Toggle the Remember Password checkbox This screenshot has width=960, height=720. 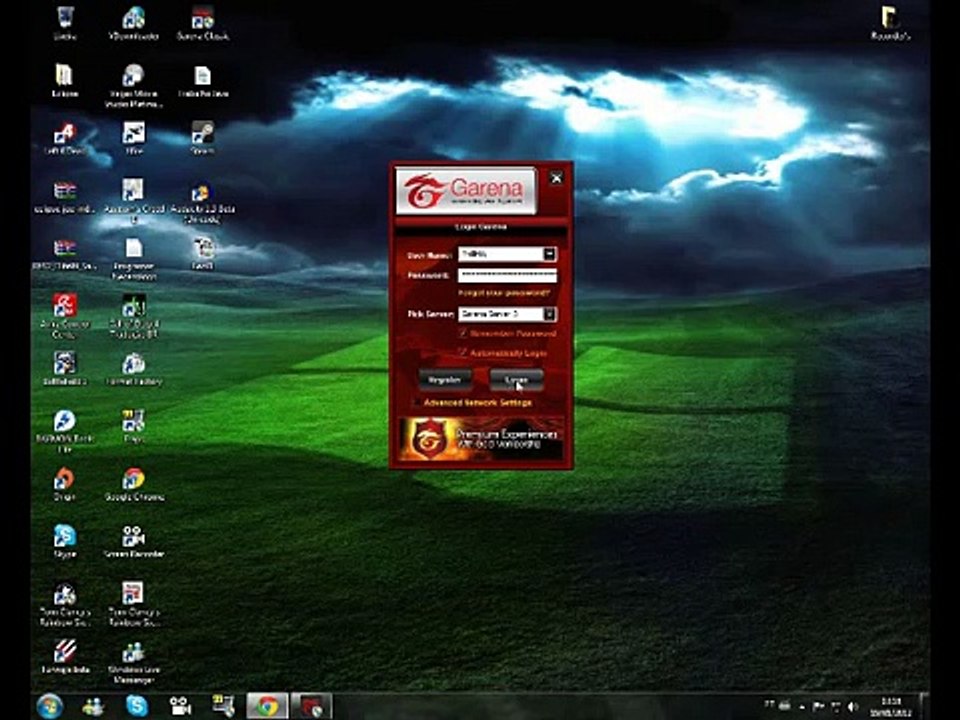point(463,333)
